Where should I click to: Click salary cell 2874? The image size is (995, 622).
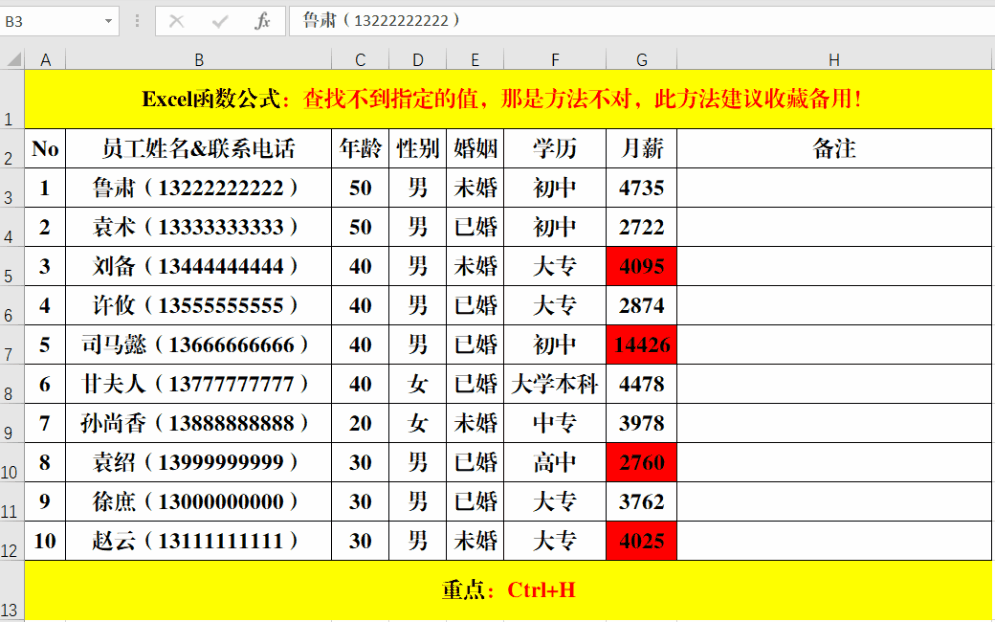click(642, 305)
